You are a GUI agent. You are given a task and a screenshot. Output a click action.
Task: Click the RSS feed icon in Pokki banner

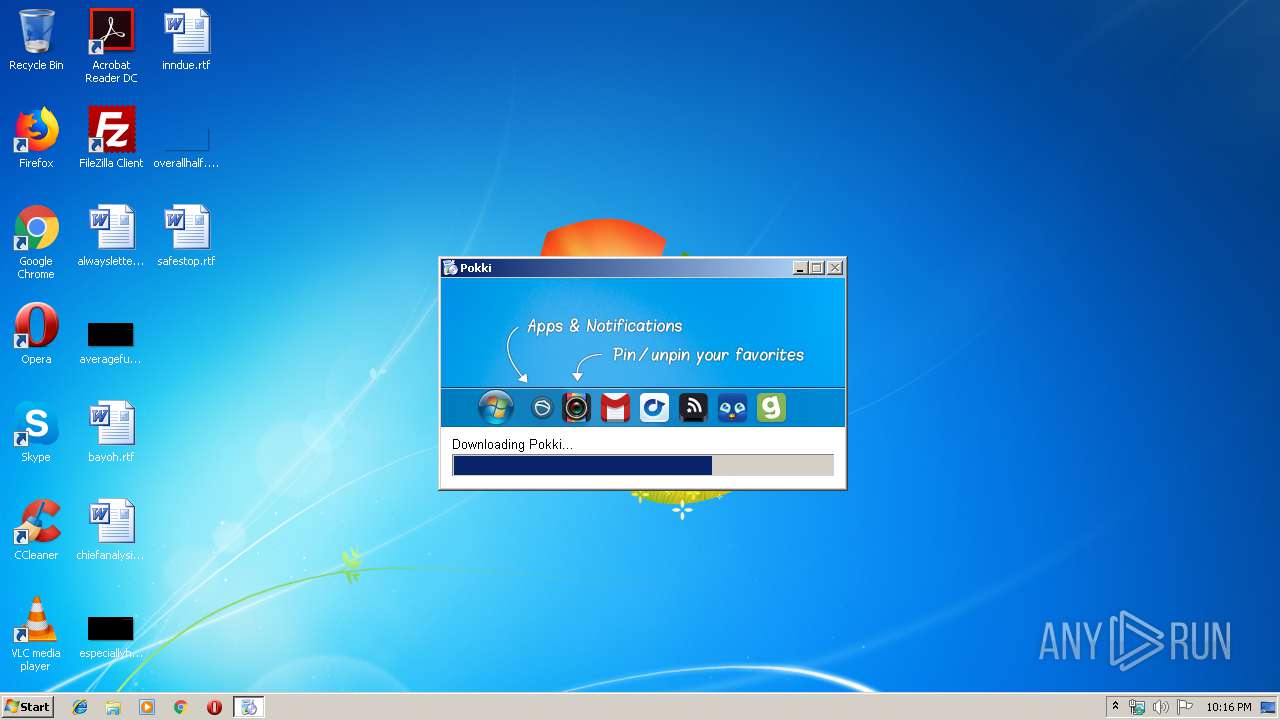click(x=693, y=408)
